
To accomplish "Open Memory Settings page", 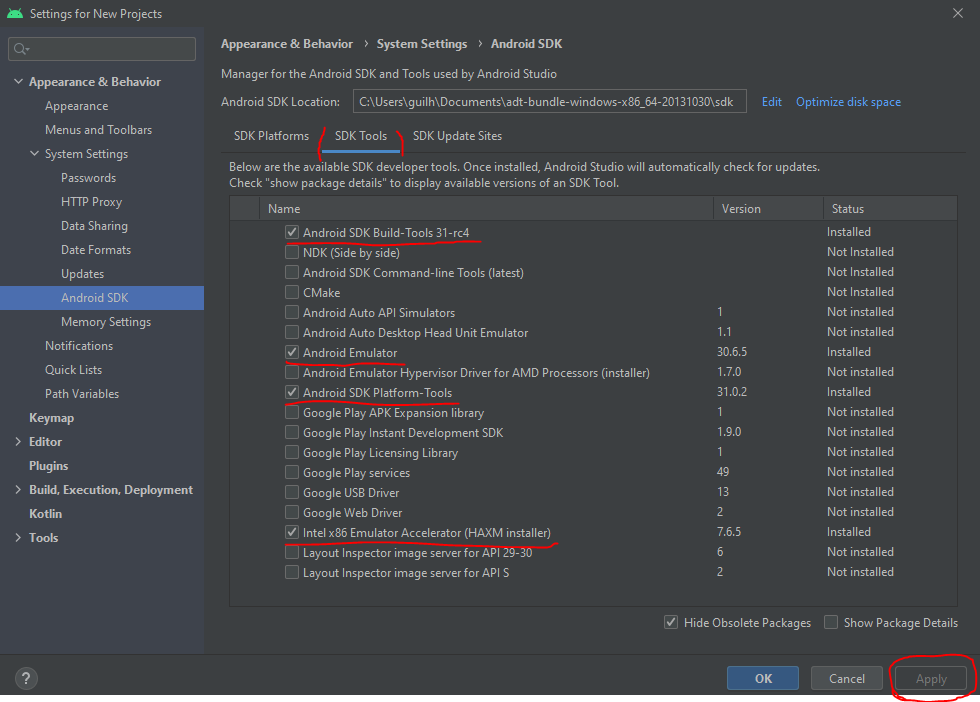I will [x=106, y=322].
